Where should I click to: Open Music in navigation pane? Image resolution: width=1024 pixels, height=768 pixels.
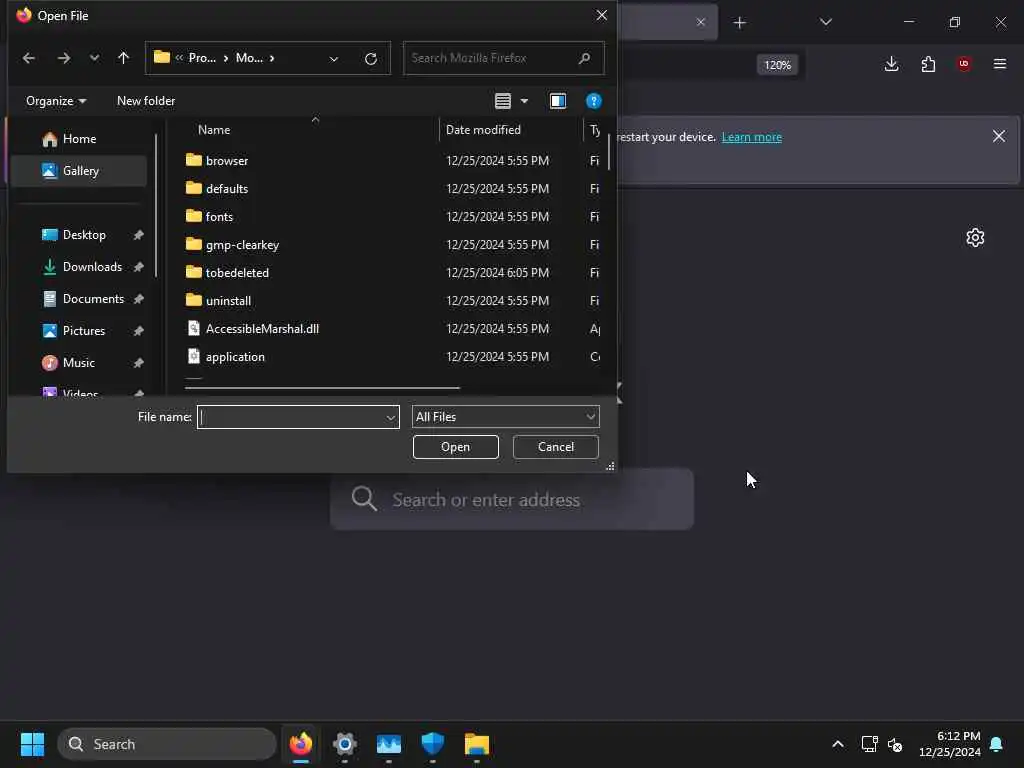[78, 362]
